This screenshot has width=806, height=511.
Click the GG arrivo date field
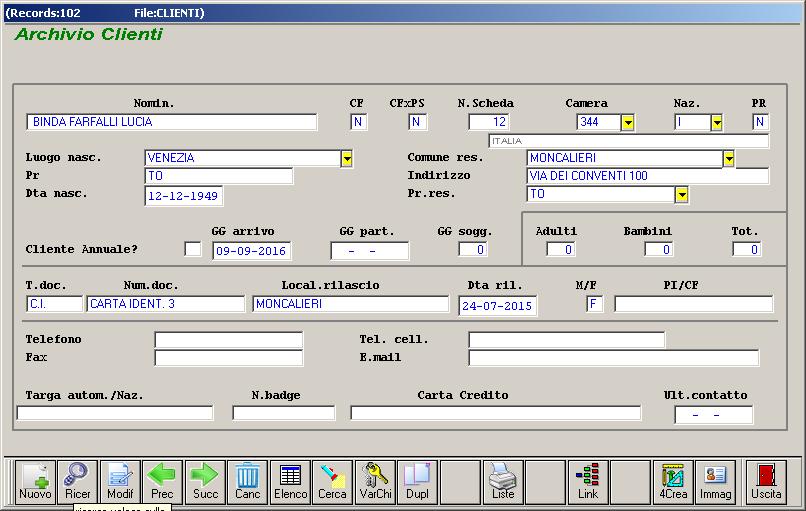(x=252, y=251)
